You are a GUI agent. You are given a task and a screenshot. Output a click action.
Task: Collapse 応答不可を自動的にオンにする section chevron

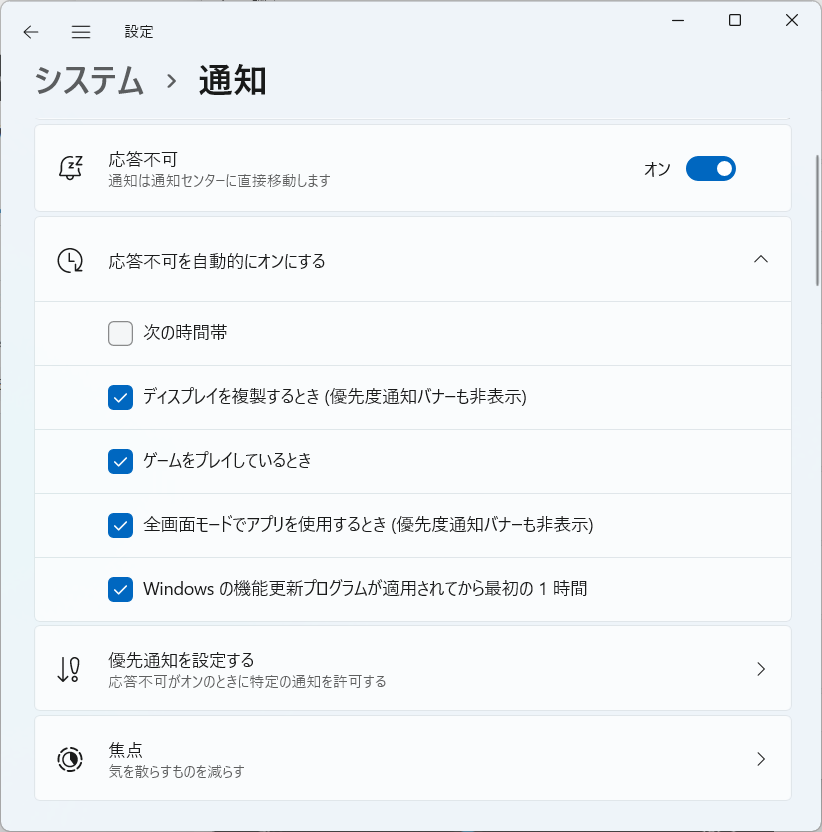pyautogui.click(x=761, y=259)
